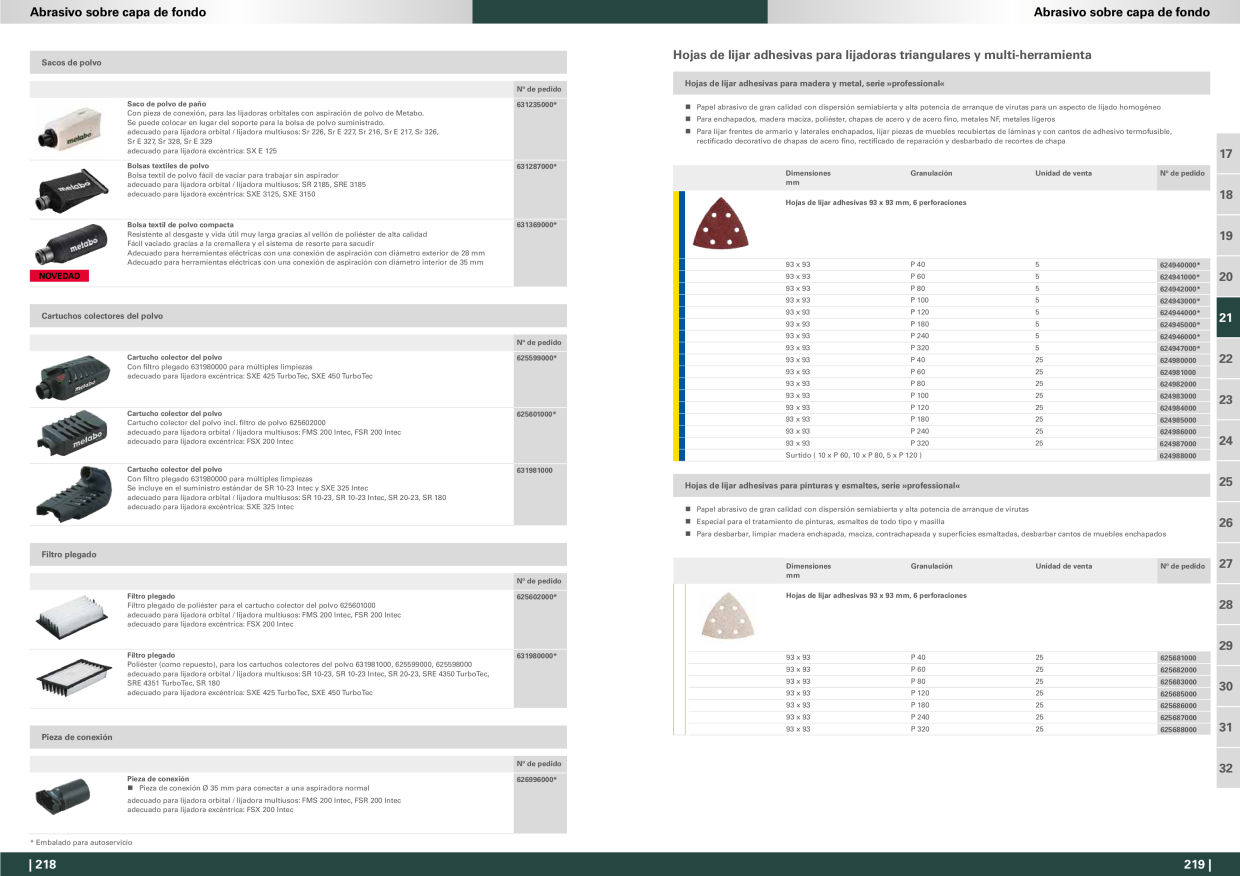The height and width of the screenshot is (876, 1240).
Task: Click the Sacos de polvo section header
Action: click(298, 62)
